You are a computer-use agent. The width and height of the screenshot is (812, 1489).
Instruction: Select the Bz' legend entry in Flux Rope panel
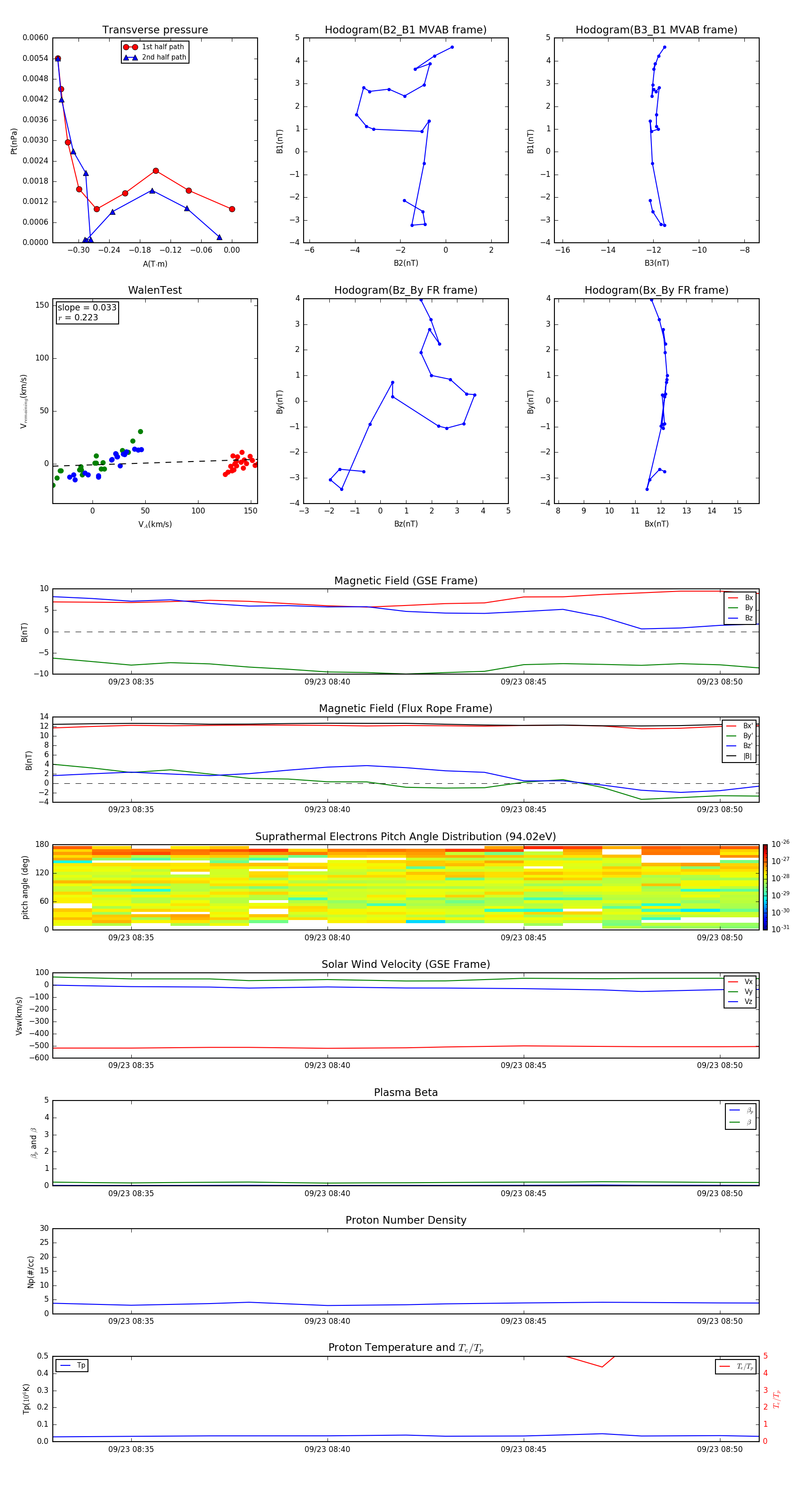coord(739,746)
